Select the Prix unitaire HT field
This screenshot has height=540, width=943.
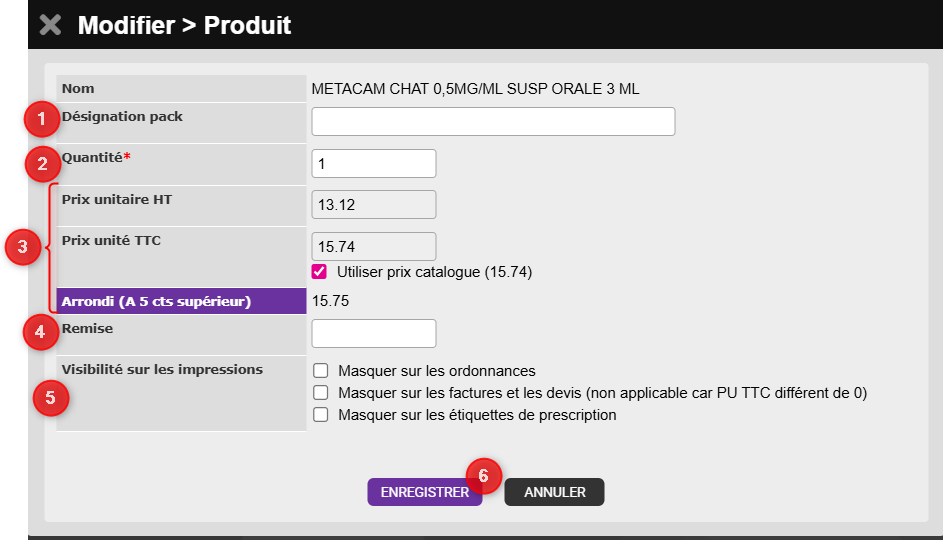coord(374,205)
